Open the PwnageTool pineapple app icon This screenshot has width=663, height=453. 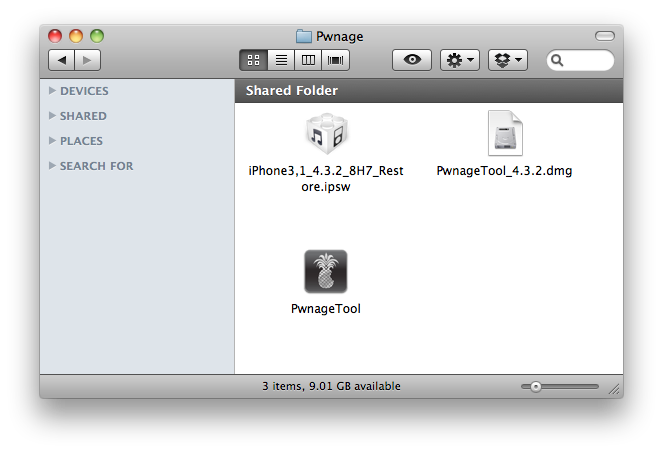point(325,272)
